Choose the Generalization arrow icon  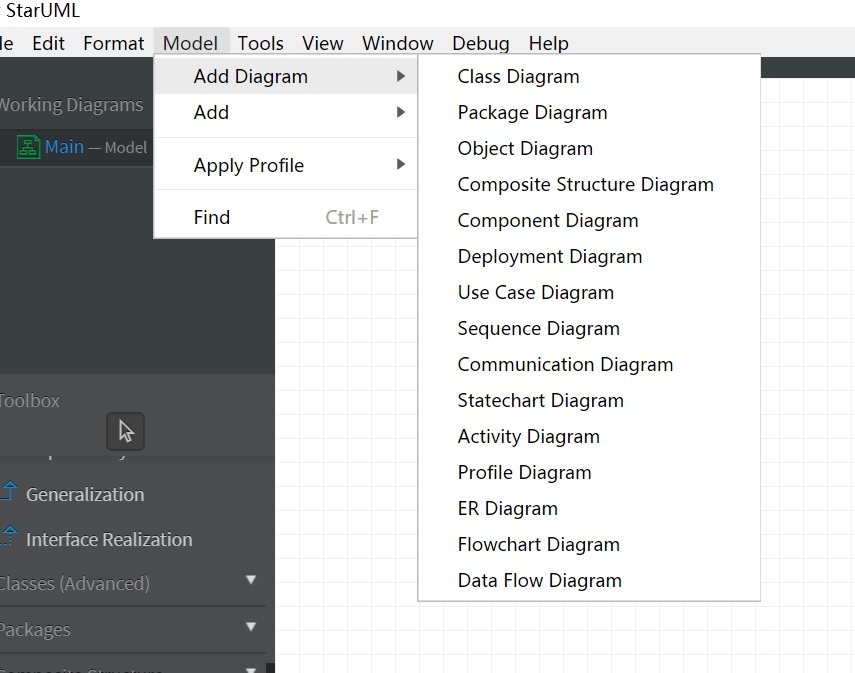pos(9,491)
